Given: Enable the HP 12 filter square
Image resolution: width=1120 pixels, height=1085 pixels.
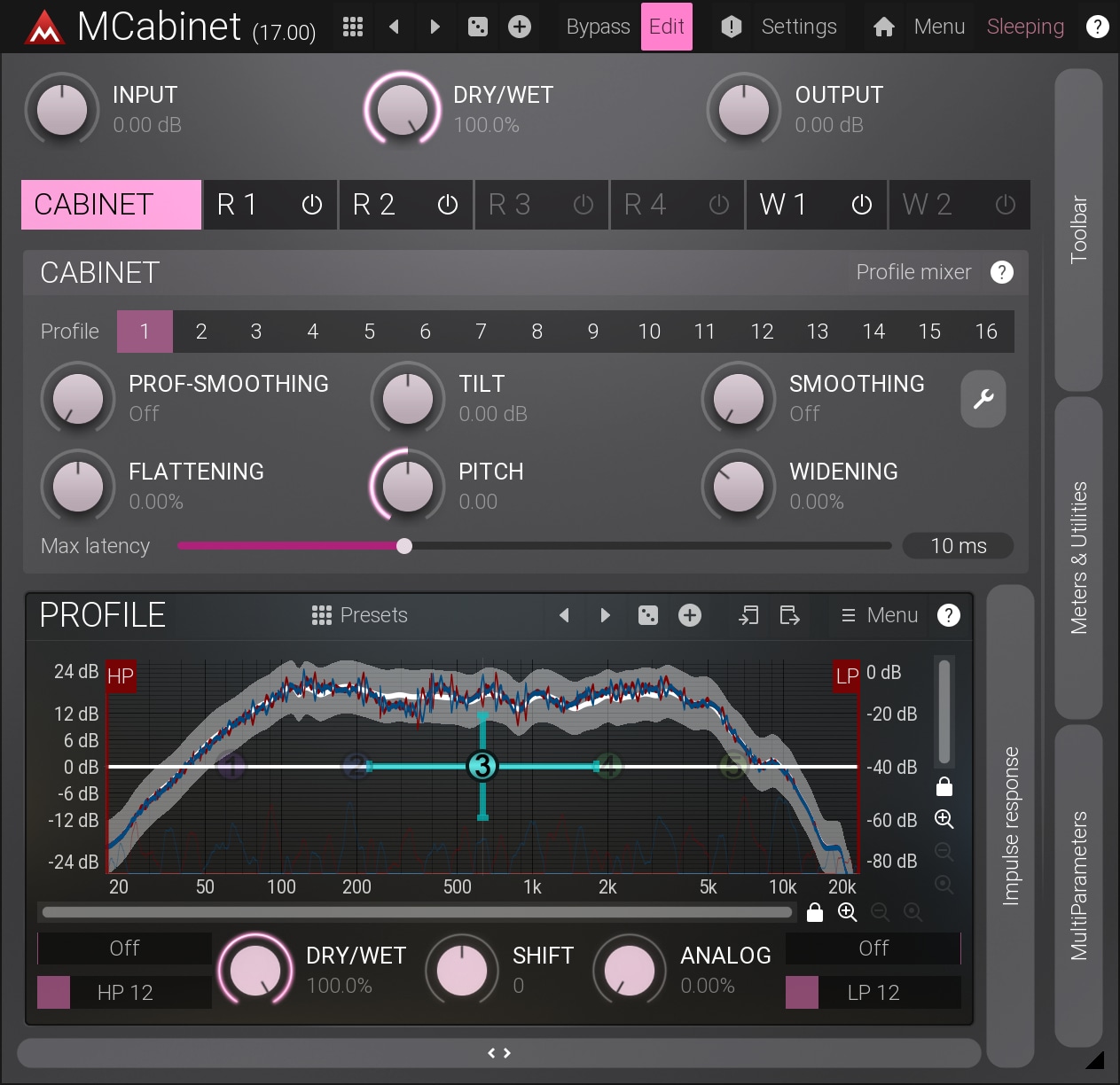Looking at the screenshot, I should (53, 992).
